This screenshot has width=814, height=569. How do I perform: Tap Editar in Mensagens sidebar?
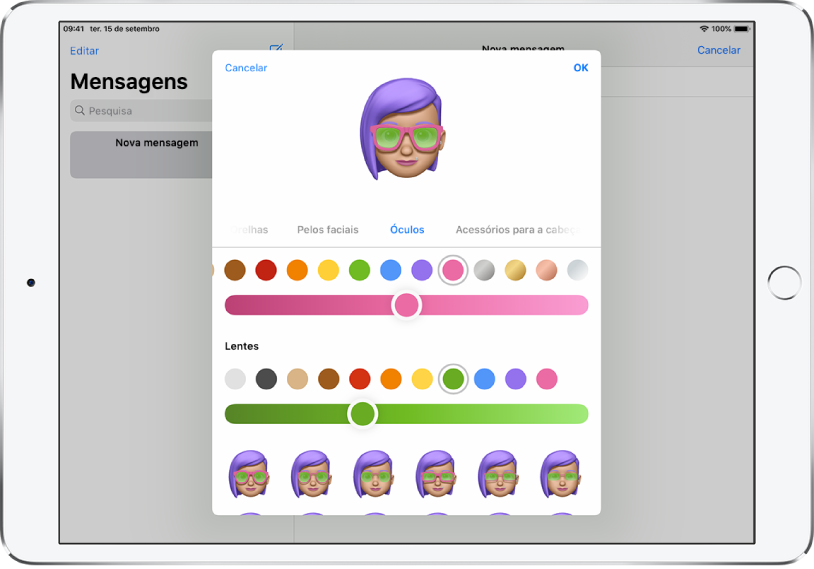(84, 51)
